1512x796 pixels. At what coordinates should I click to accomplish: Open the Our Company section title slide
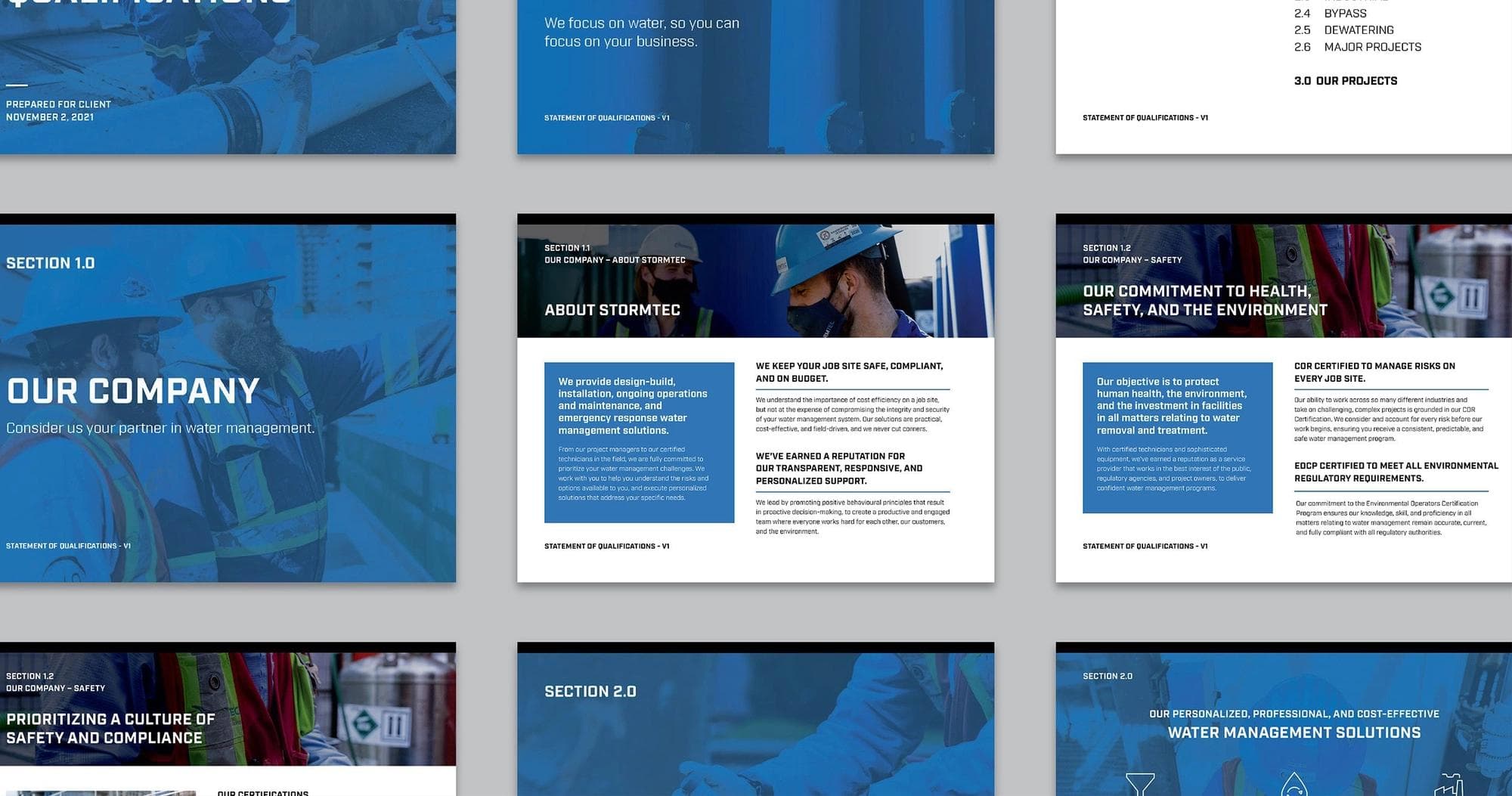(227, 401)
